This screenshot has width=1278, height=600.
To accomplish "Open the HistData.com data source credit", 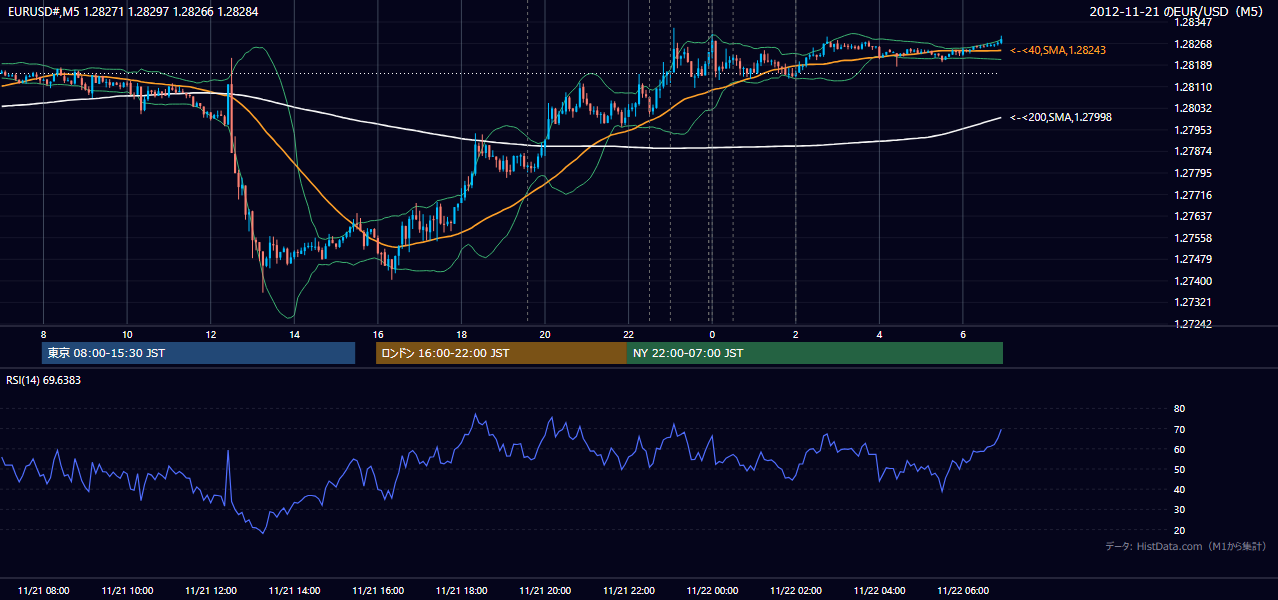I will click(x=1186, y=546).
